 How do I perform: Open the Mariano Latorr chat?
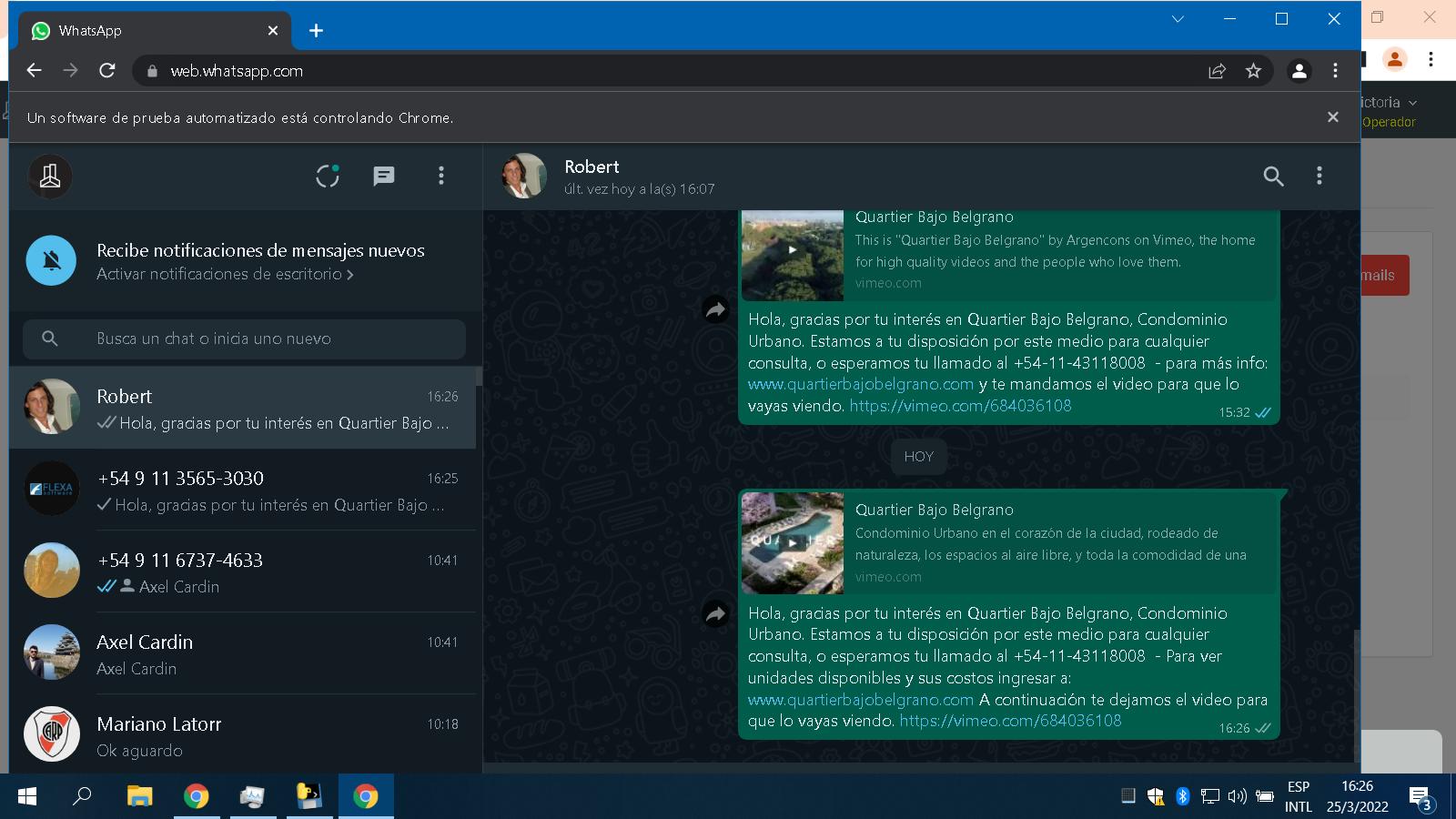tap(242, 733)
